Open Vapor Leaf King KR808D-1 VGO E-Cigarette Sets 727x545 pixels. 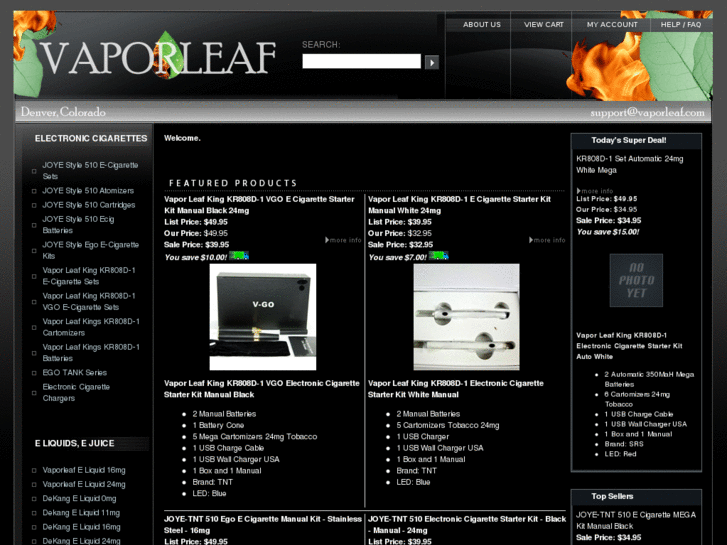tap(89, 301)
